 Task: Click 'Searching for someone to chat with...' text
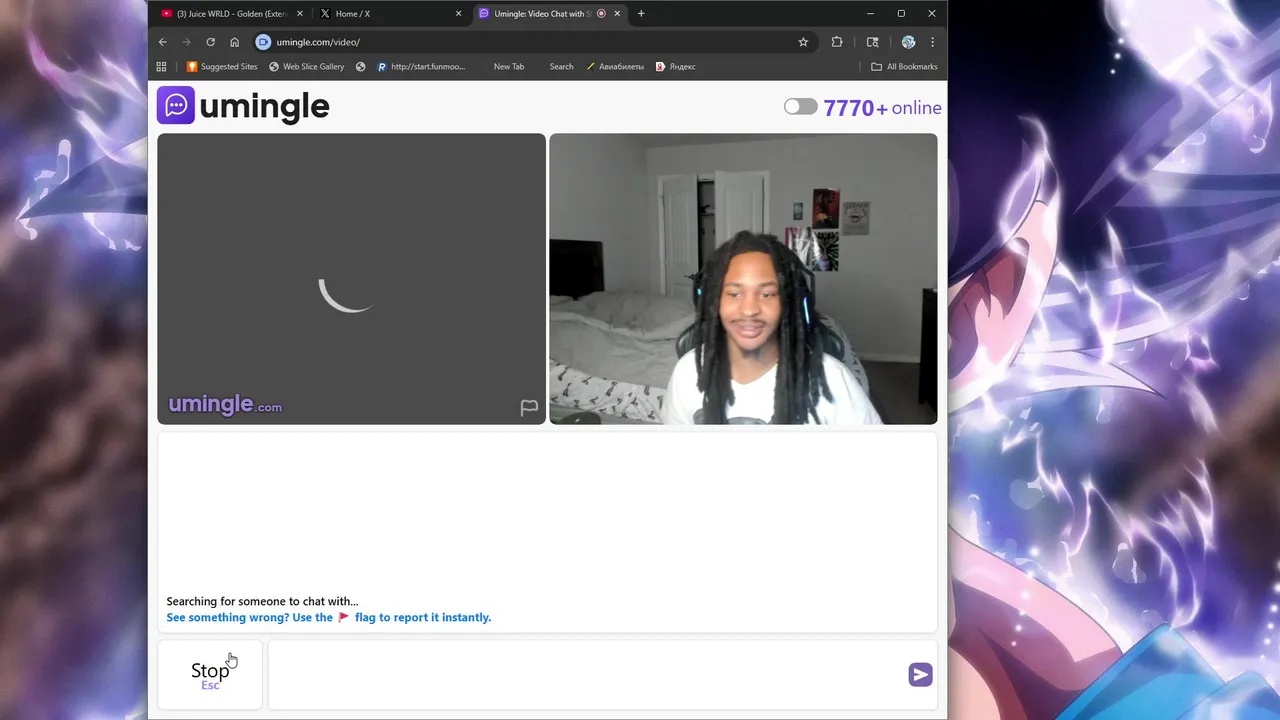point(262,602)
